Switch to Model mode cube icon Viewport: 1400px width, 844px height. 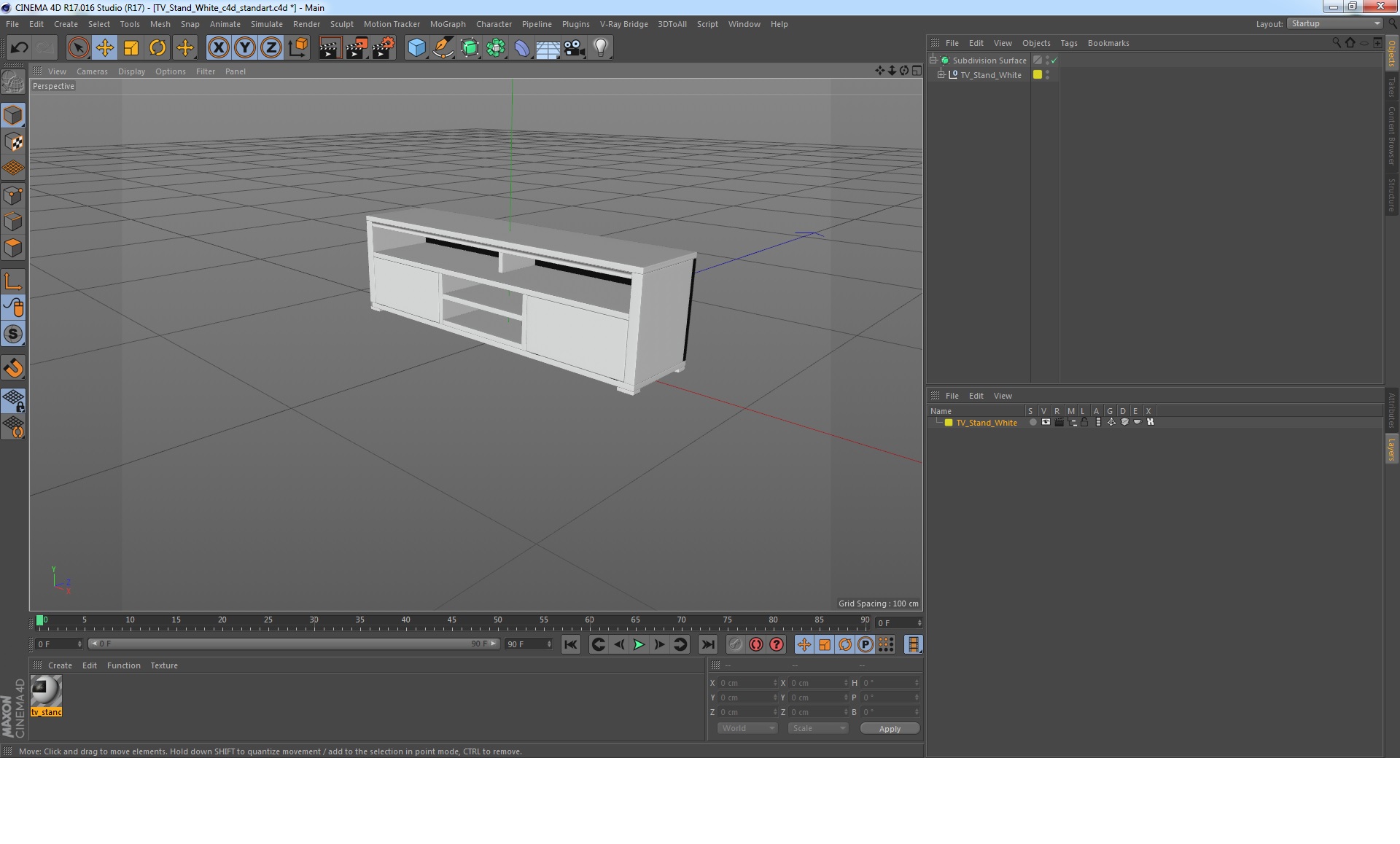13,116
